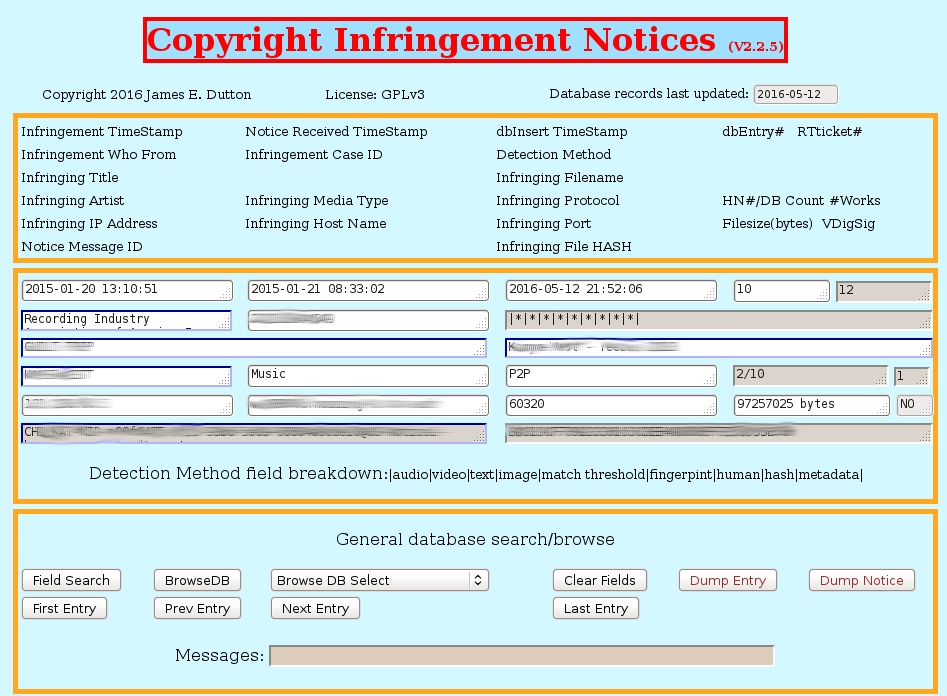Focus the Port field with 60320
Image resolution: width=947 pixels, height=696 pixels.
coord(610,405)
